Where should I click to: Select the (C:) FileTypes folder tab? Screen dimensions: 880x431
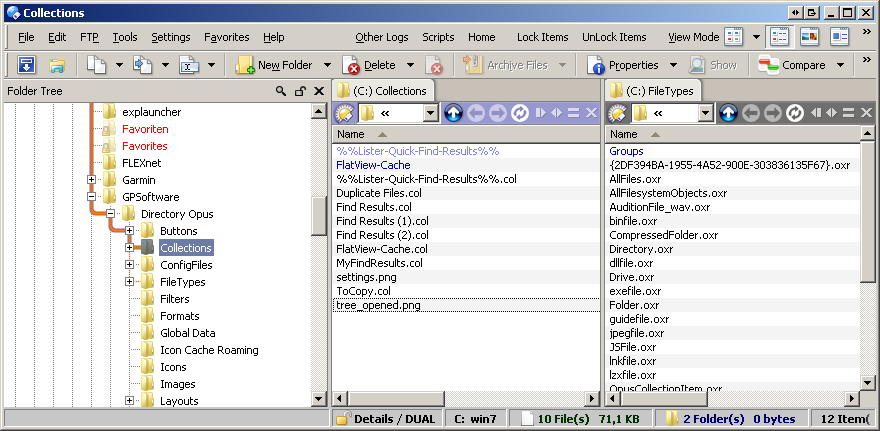653,91
